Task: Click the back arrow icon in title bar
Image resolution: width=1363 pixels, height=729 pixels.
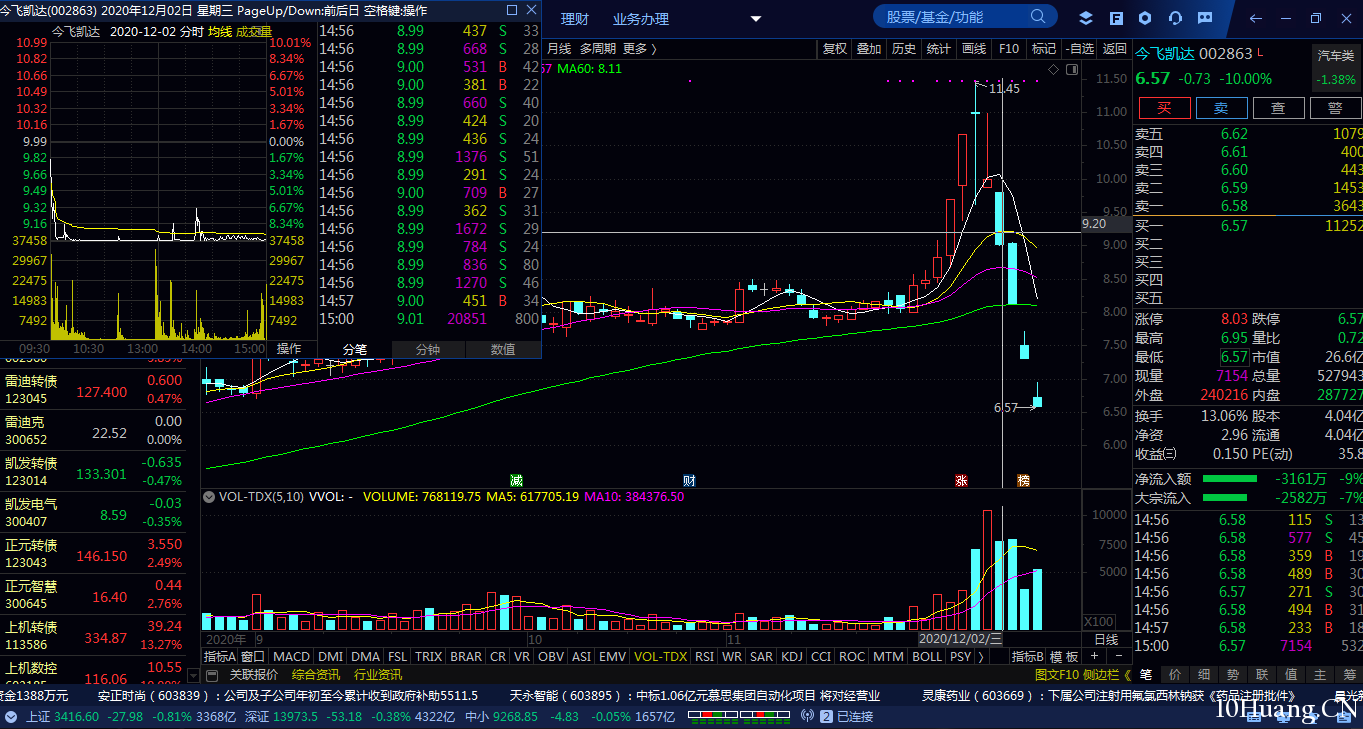Action: point(1256,18)
